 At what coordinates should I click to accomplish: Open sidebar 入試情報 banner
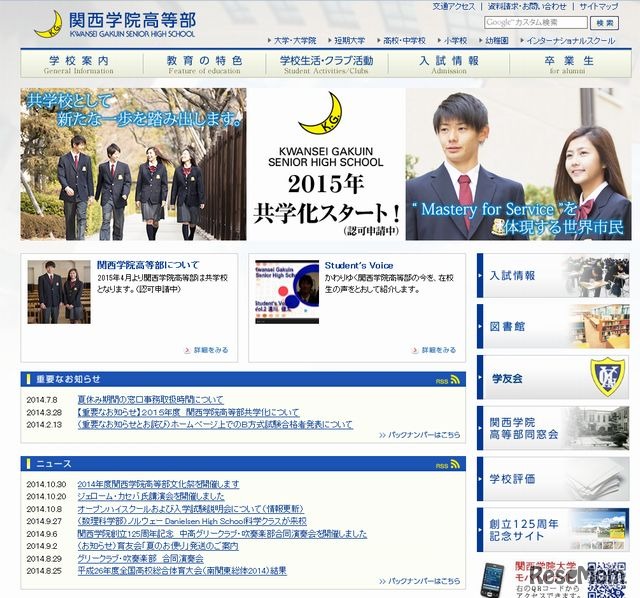pyautogui.click(x=553, y=276)
